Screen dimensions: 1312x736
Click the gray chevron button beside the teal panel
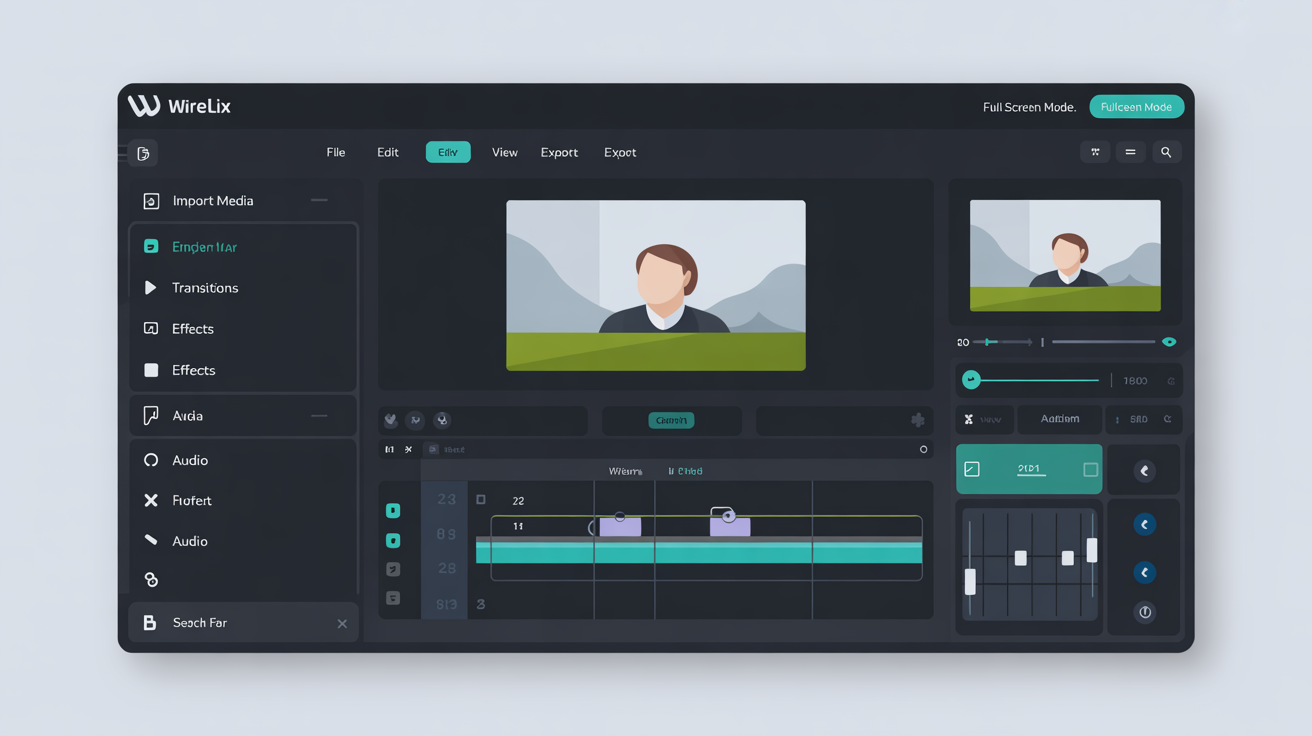1145,471
